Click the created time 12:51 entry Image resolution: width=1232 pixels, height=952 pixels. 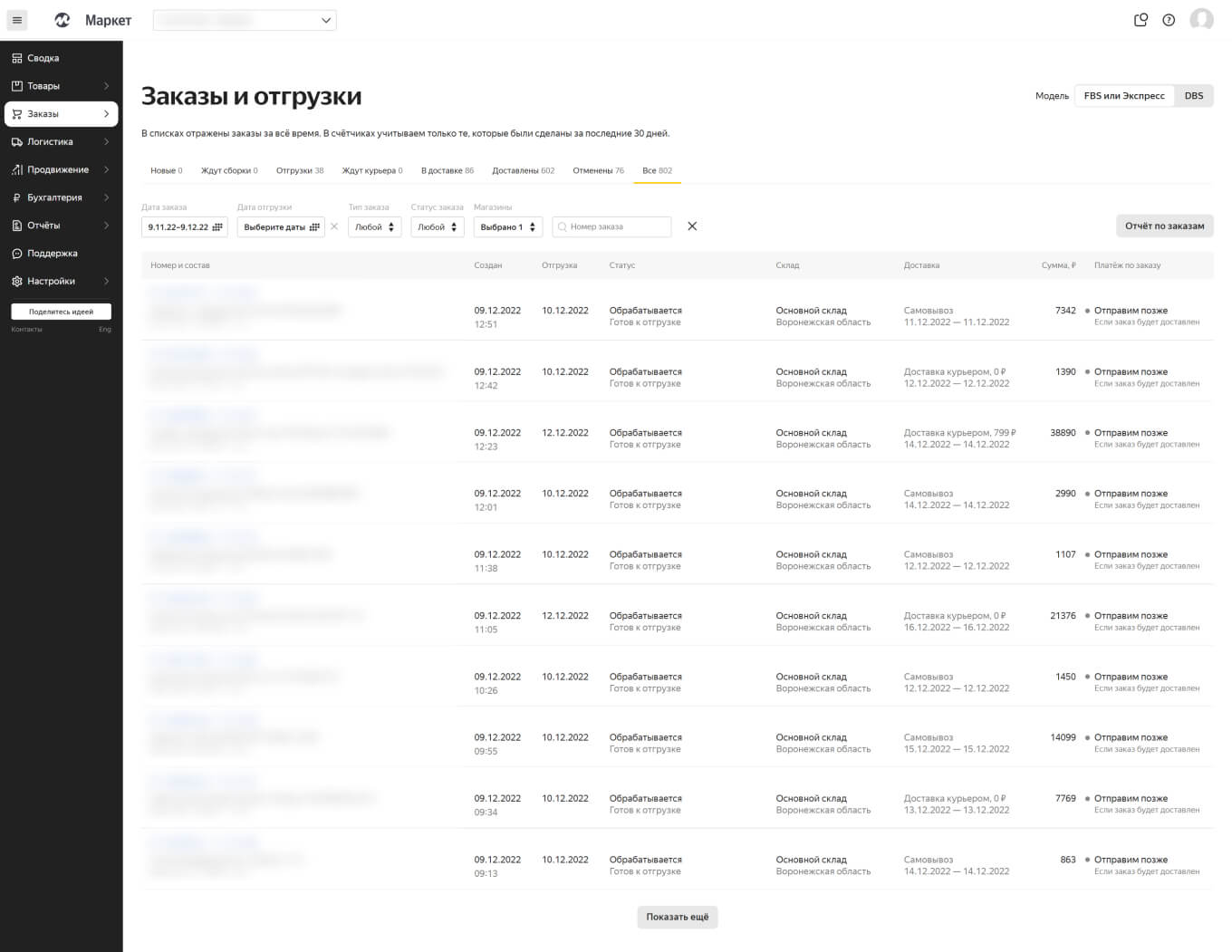486,324
